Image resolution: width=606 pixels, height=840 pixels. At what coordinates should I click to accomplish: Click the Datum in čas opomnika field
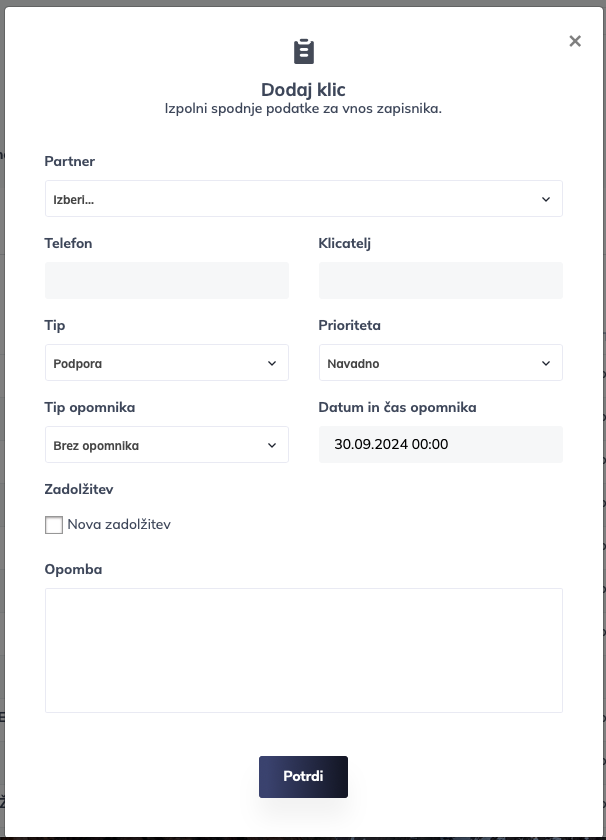(440, 445)
